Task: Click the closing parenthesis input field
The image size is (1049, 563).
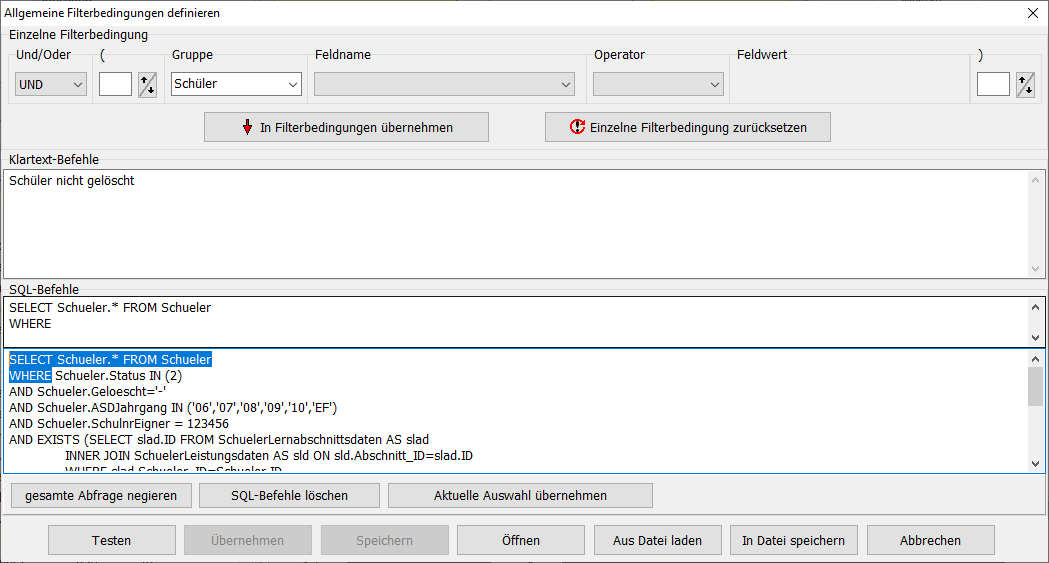Action: click(993, 85)
